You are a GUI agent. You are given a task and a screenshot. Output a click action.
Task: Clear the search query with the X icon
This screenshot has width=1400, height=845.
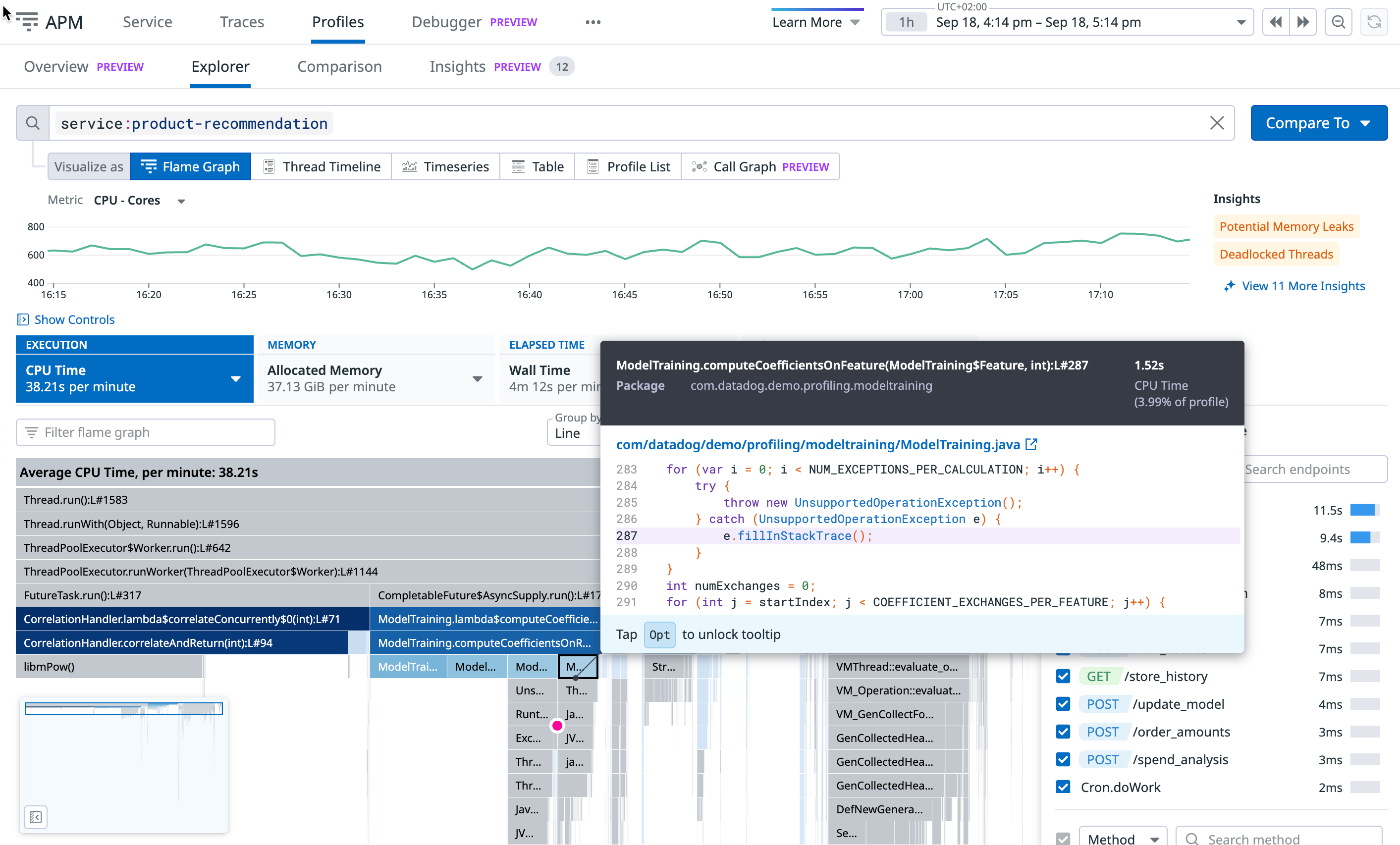[1217, 123]
